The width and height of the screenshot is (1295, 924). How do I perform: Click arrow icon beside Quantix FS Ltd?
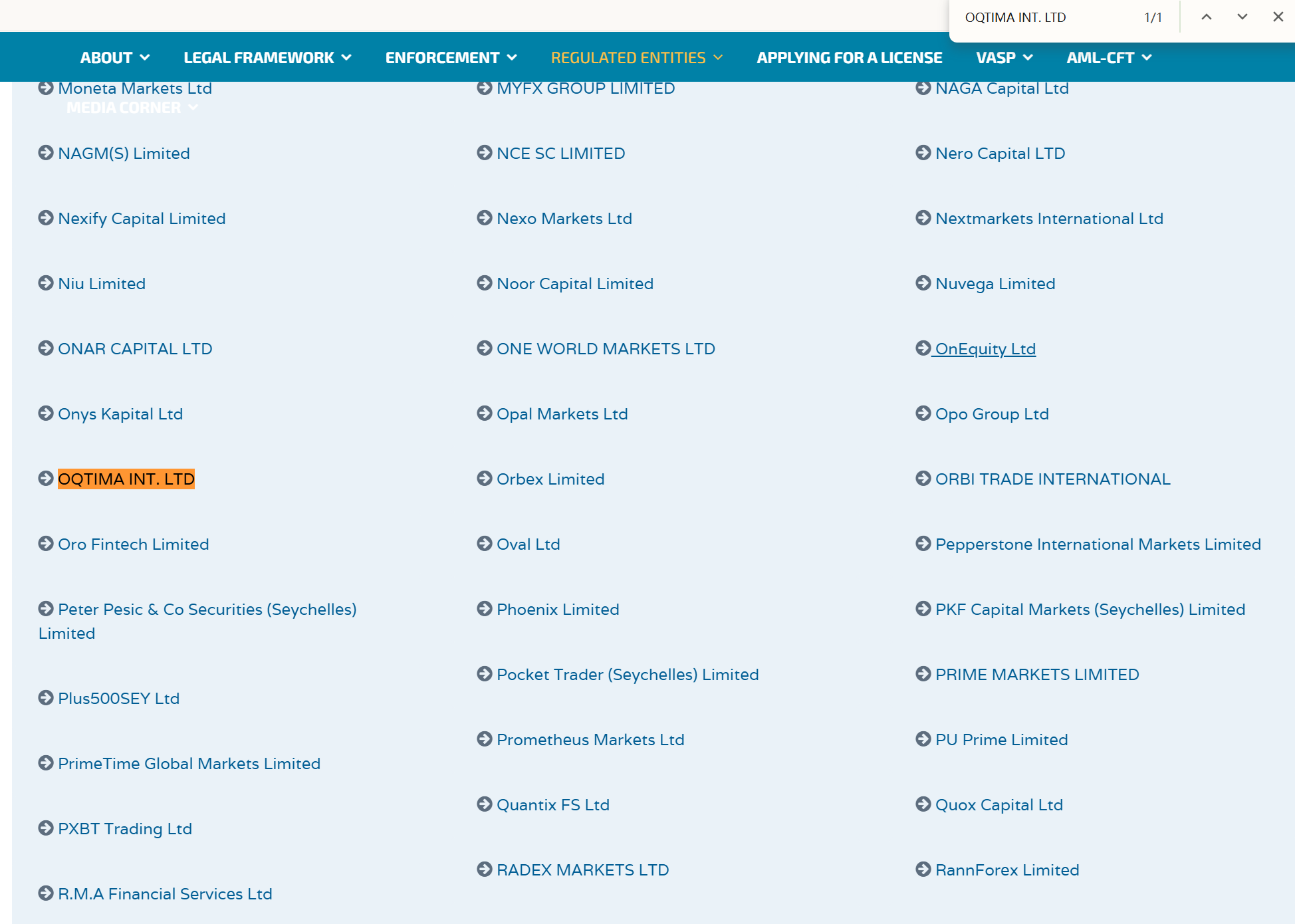click(x=485, y=804)
